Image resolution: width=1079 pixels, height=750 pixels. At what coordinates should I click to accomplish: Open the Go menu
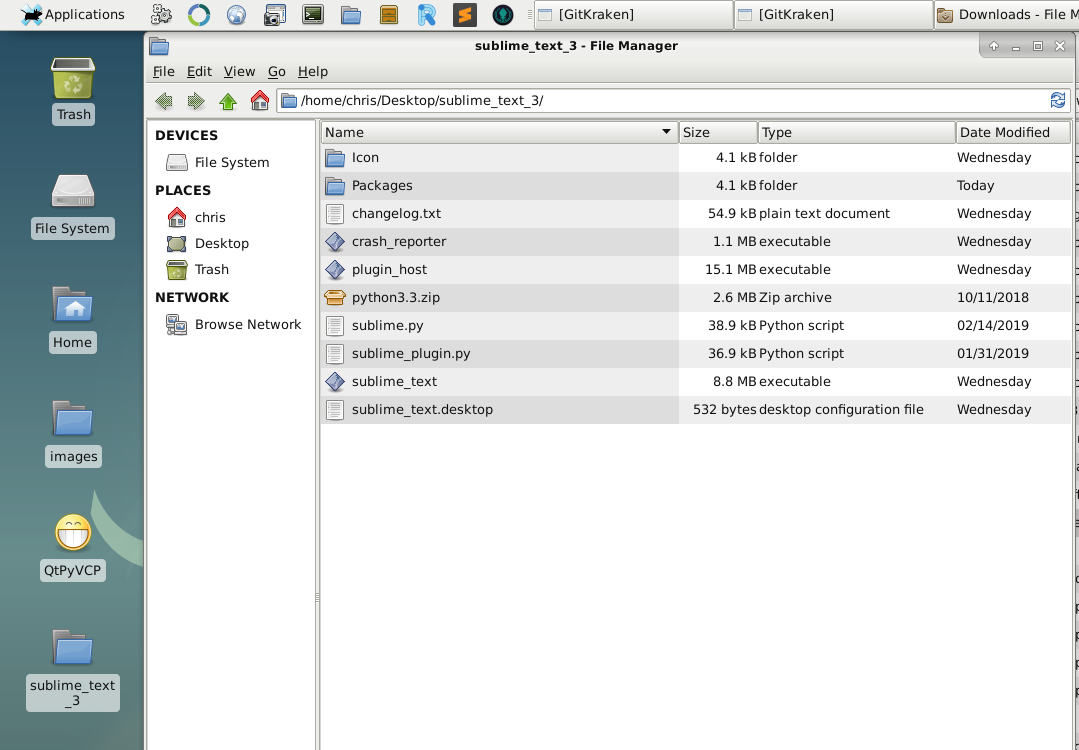pos(277,72)
